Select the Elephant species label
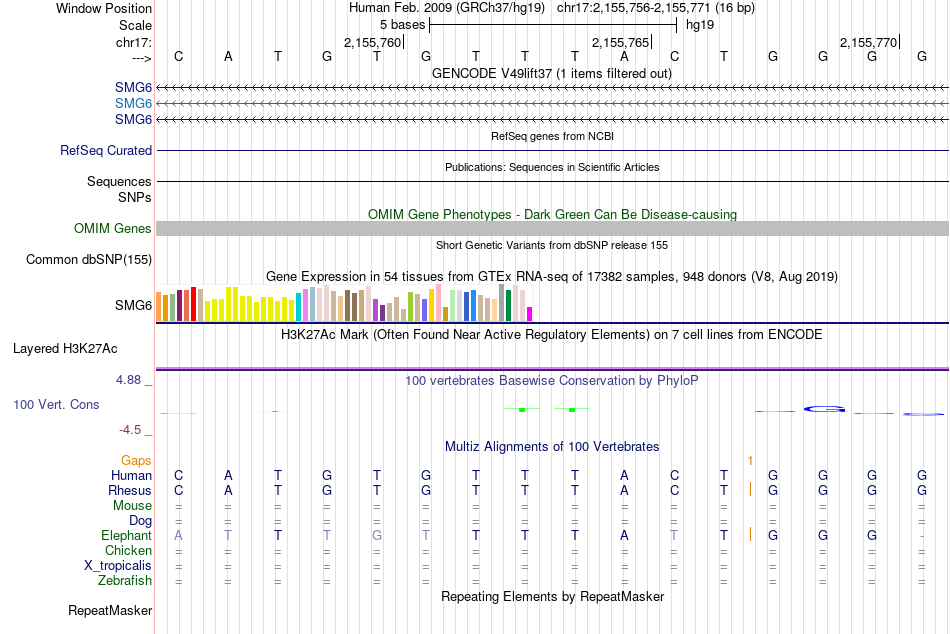The image size is (950, 634). pyautogui.click(x=127, y=535)
